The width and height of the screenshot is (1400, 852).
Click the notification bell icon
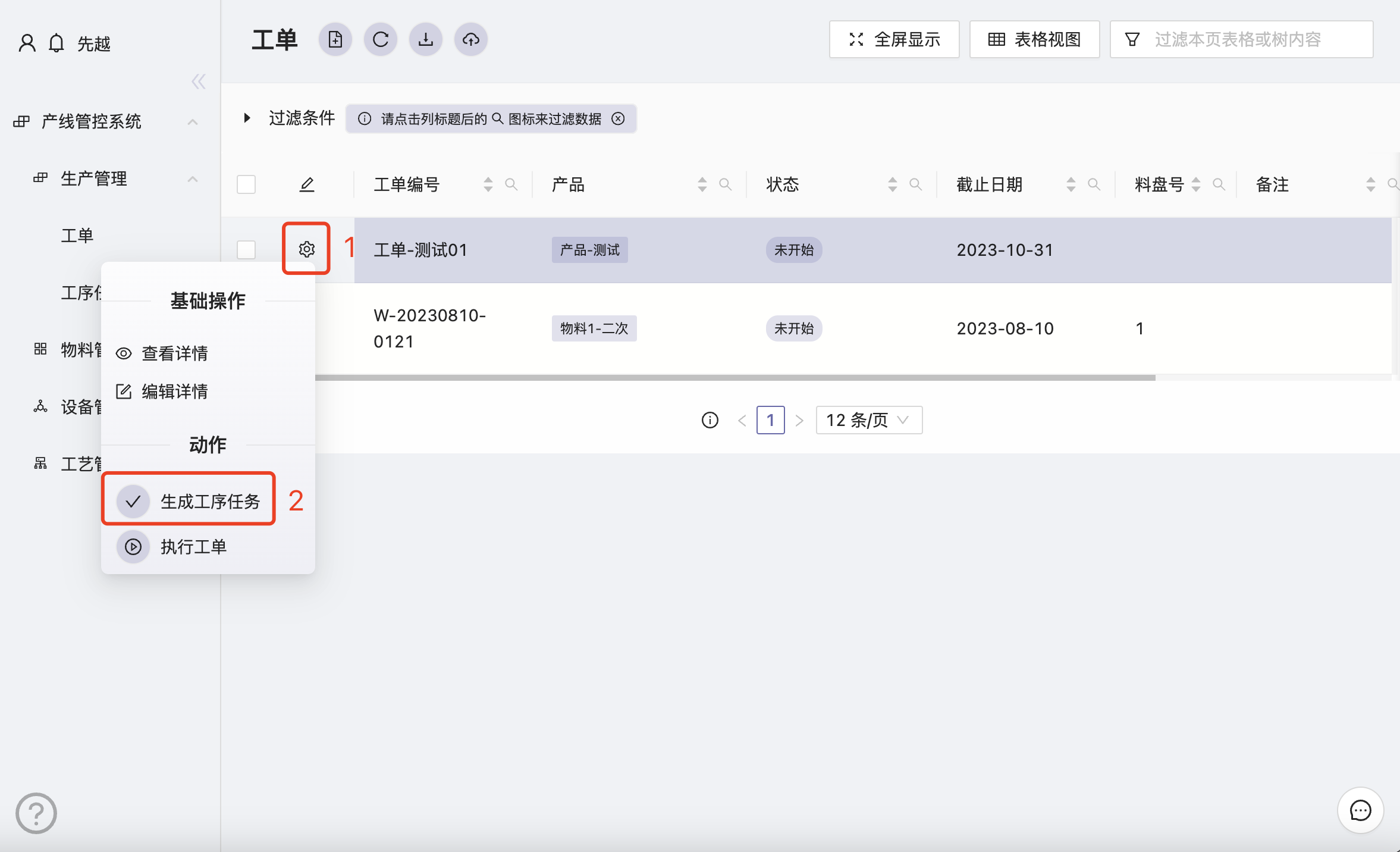click(x=56, y=43)
